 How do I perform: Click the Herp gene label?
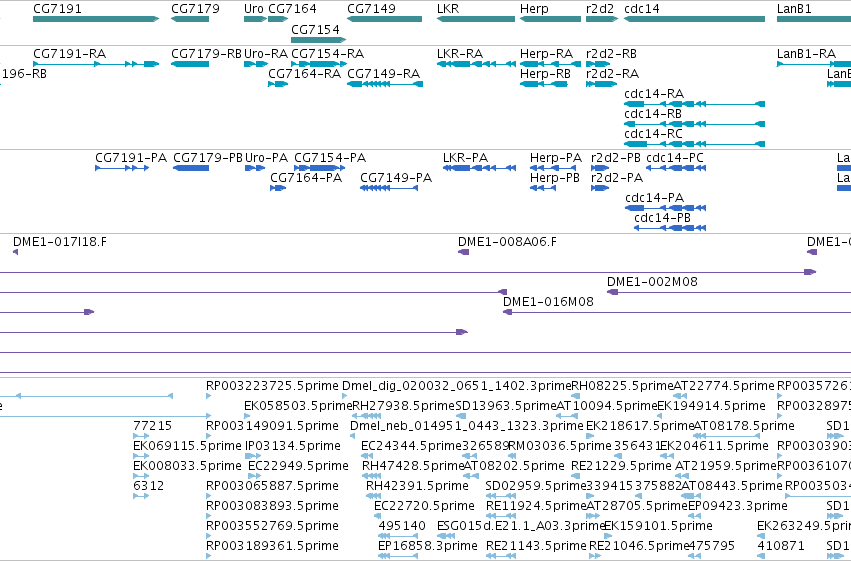coord(534,9)
